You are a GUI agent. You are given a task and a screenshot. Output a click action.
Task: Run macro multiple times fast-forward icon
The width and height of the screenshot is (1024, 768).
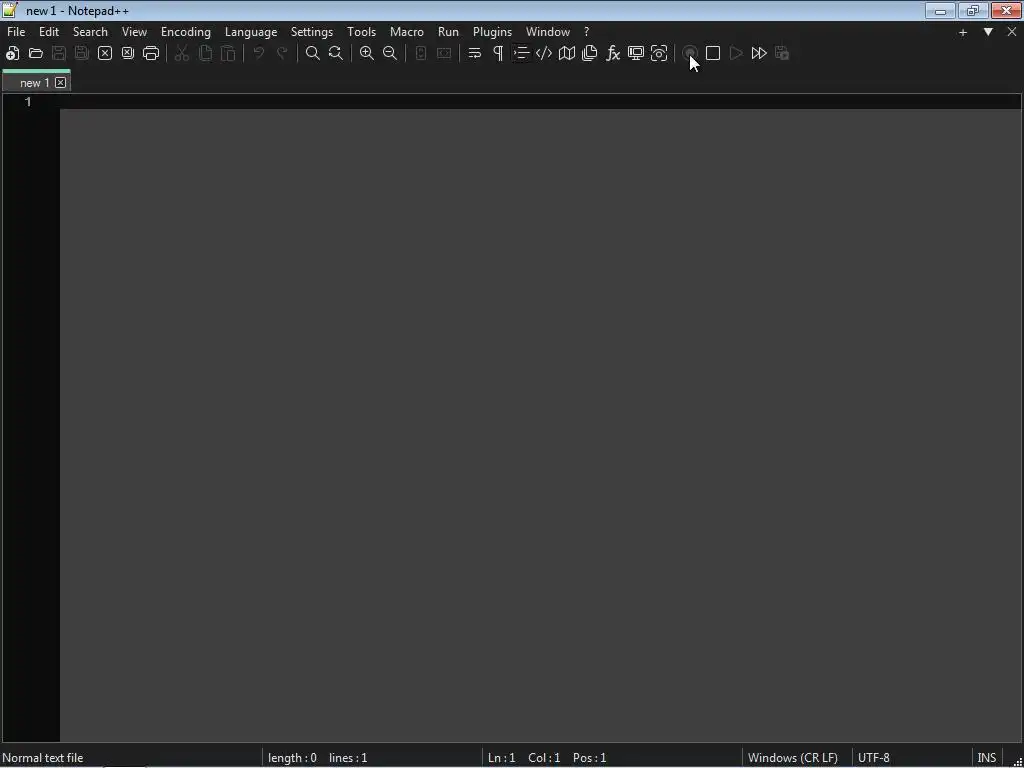759,54
